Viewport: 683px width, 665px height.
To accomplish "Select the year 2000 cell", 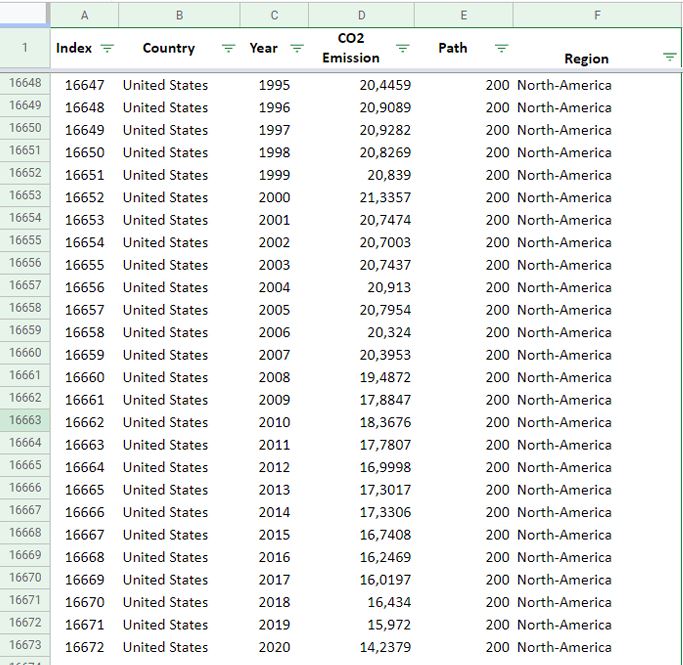I will coord(274,197).
